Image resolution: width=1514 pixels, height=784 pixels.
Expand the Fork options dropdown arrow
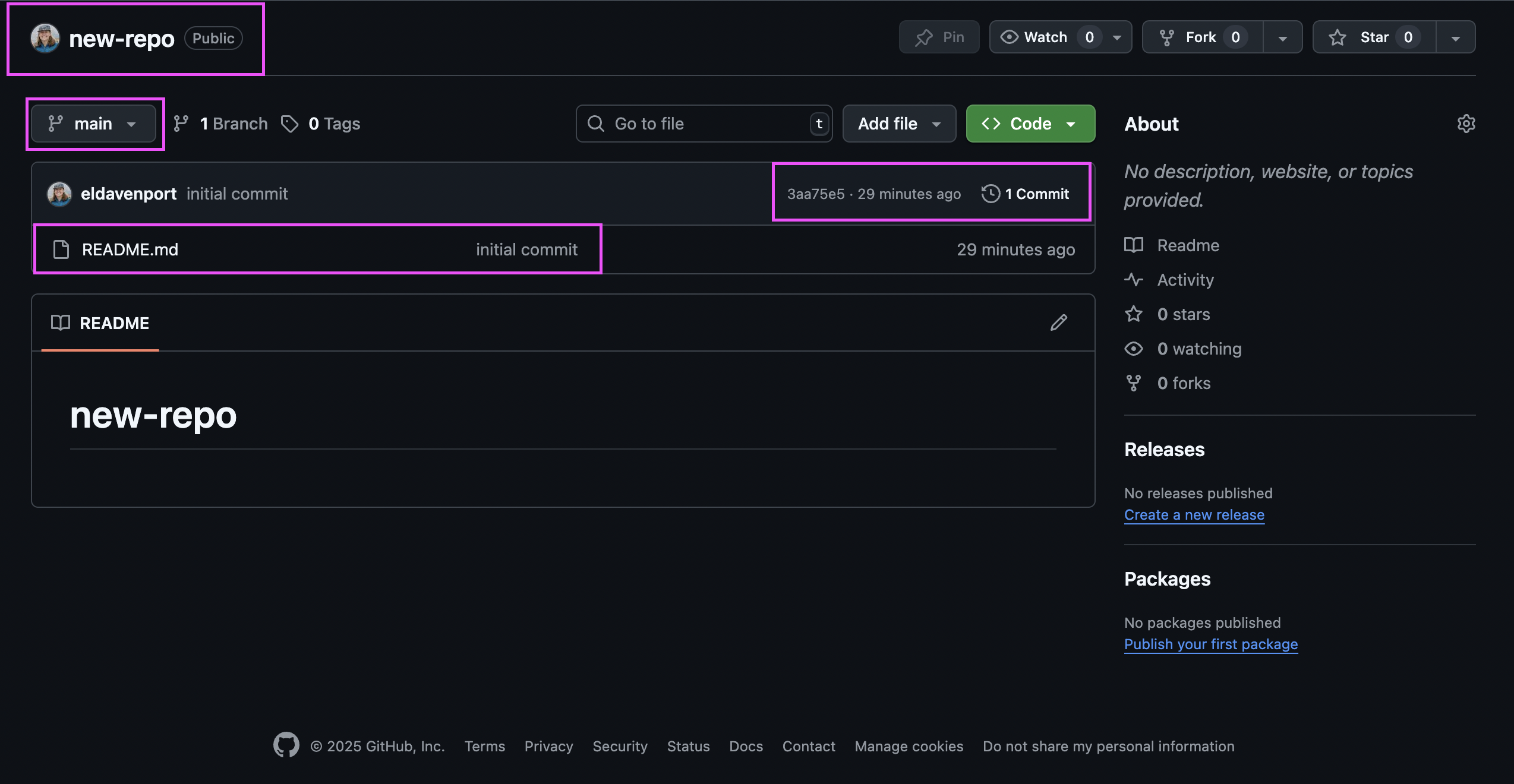[x=1283, y=37]
